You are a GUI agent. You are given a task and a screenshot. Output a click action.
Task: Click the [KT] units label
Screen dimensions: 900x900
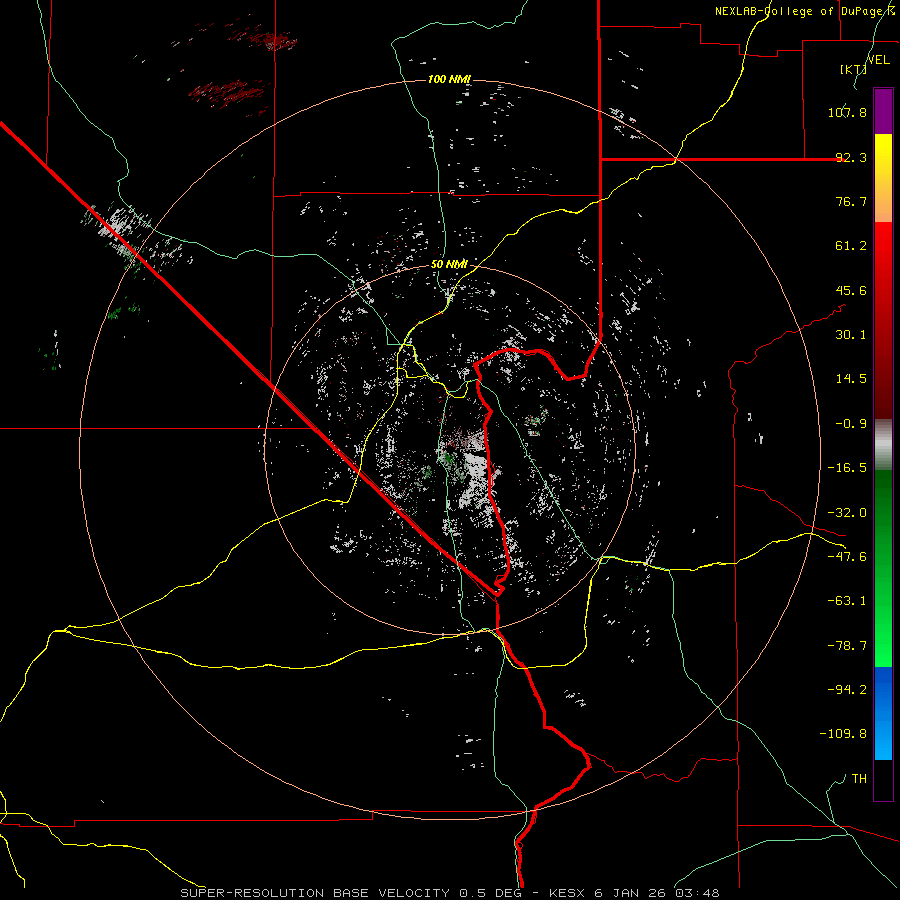pyautogui.click(x=853, y=69)
